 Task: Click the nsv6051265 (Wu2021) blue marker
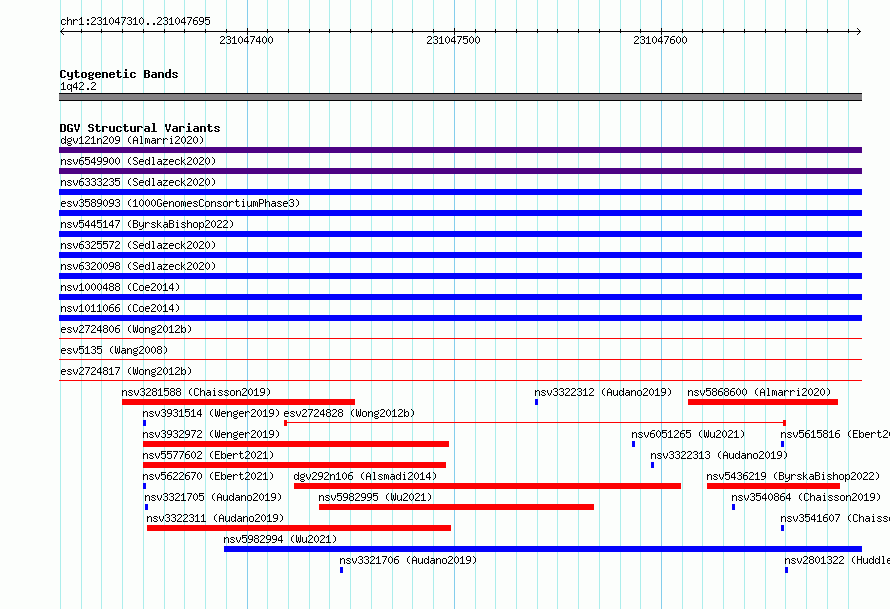click(633, 444)
